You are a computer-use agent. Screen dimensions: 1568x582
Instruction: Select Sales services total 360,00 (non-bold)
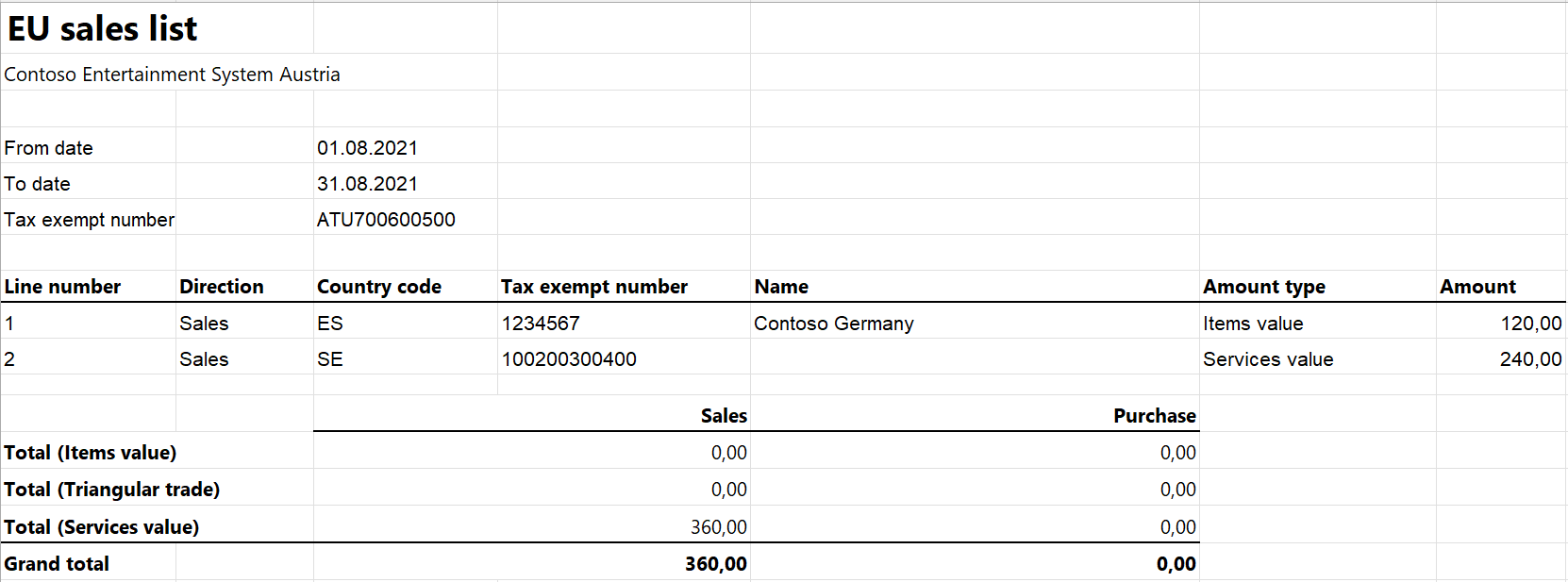(718, 527)
